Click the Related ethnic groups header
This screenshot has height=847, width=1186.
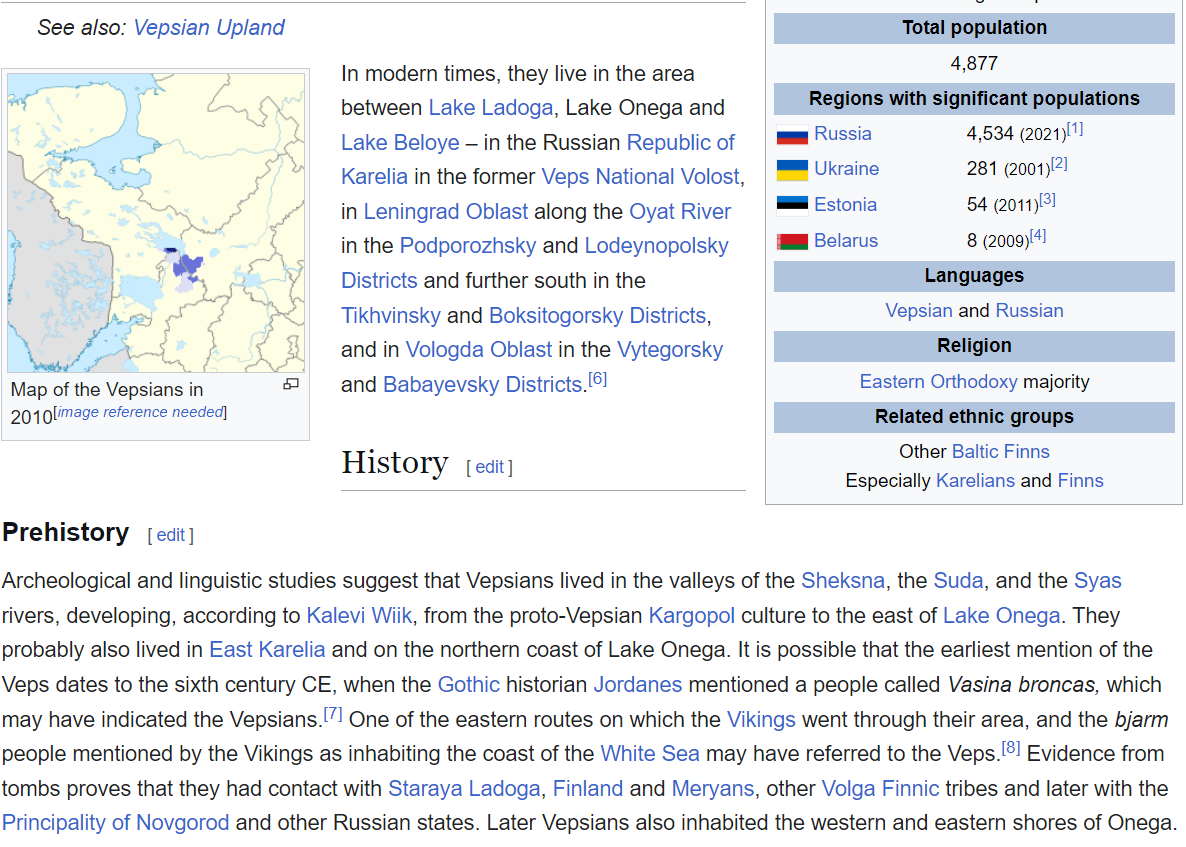pos(974,417)
